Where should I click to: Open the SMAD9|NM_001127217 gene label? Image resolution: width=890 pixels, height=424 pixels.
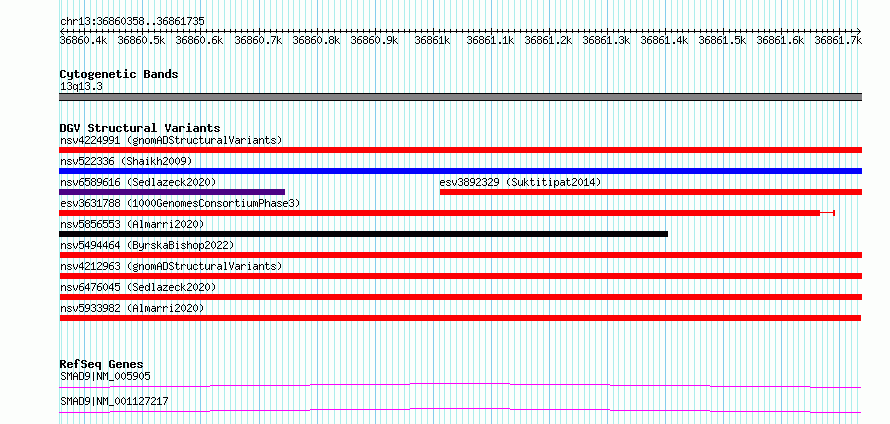tap(114, 401)
